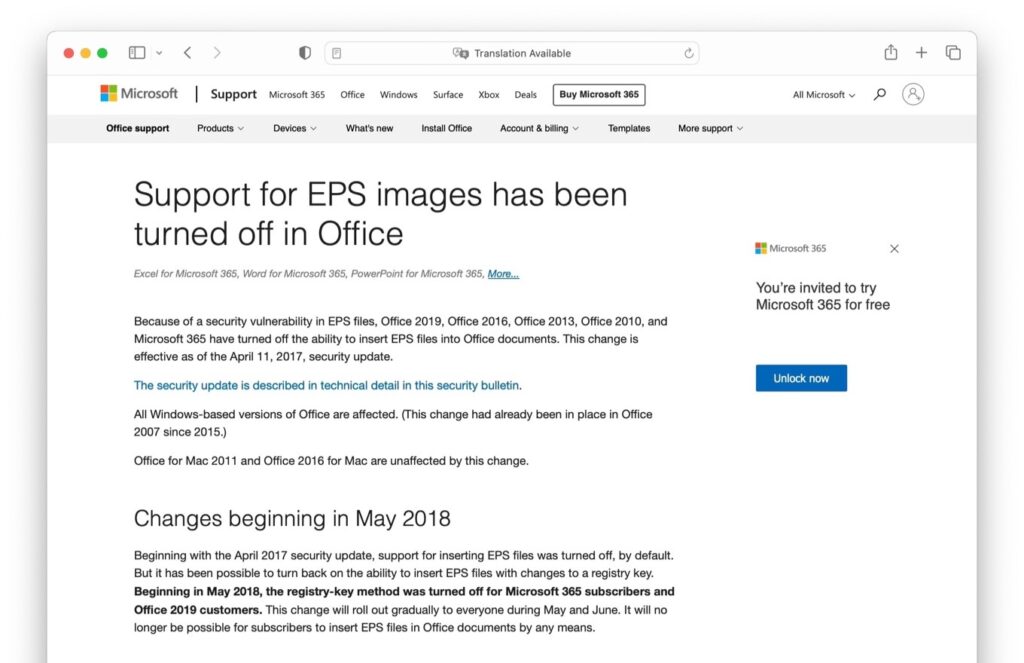Open the Privacy Report shield icon
Image resolution: width=1024 pixels, height=663 pixels.
(305, 52)
